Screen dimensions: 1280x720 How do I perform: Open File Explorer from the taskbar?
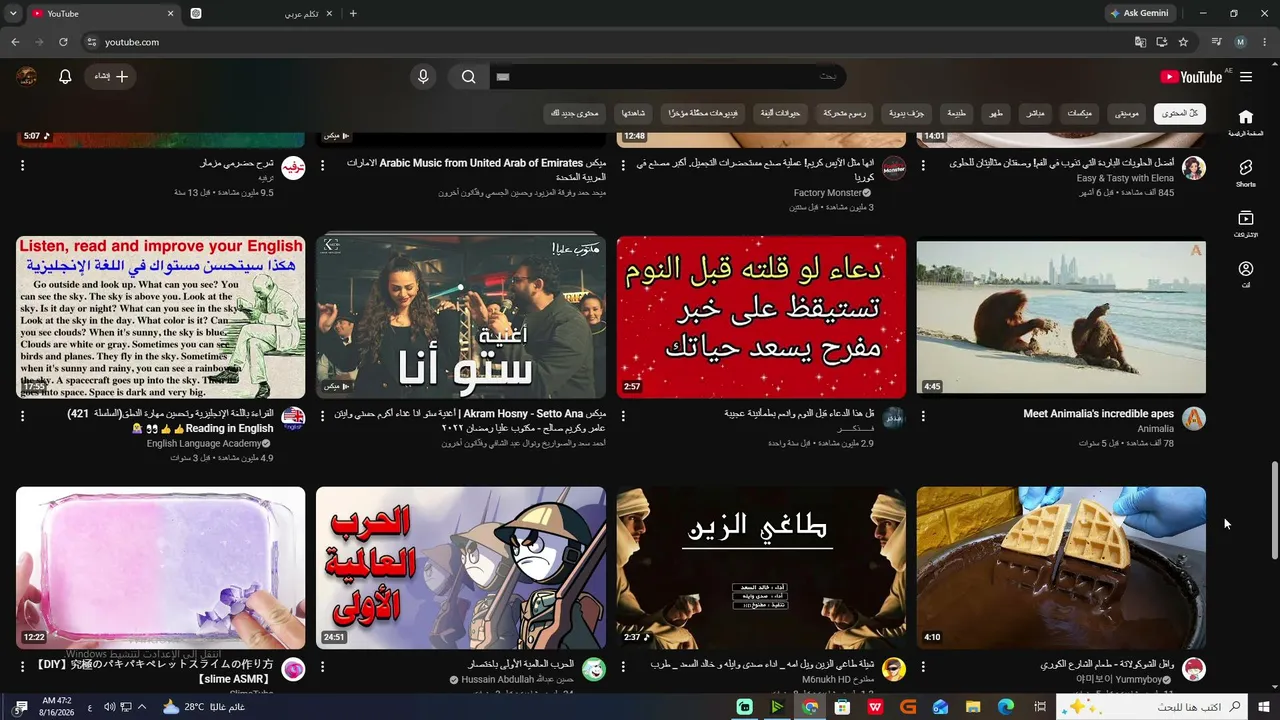point(973,707)
